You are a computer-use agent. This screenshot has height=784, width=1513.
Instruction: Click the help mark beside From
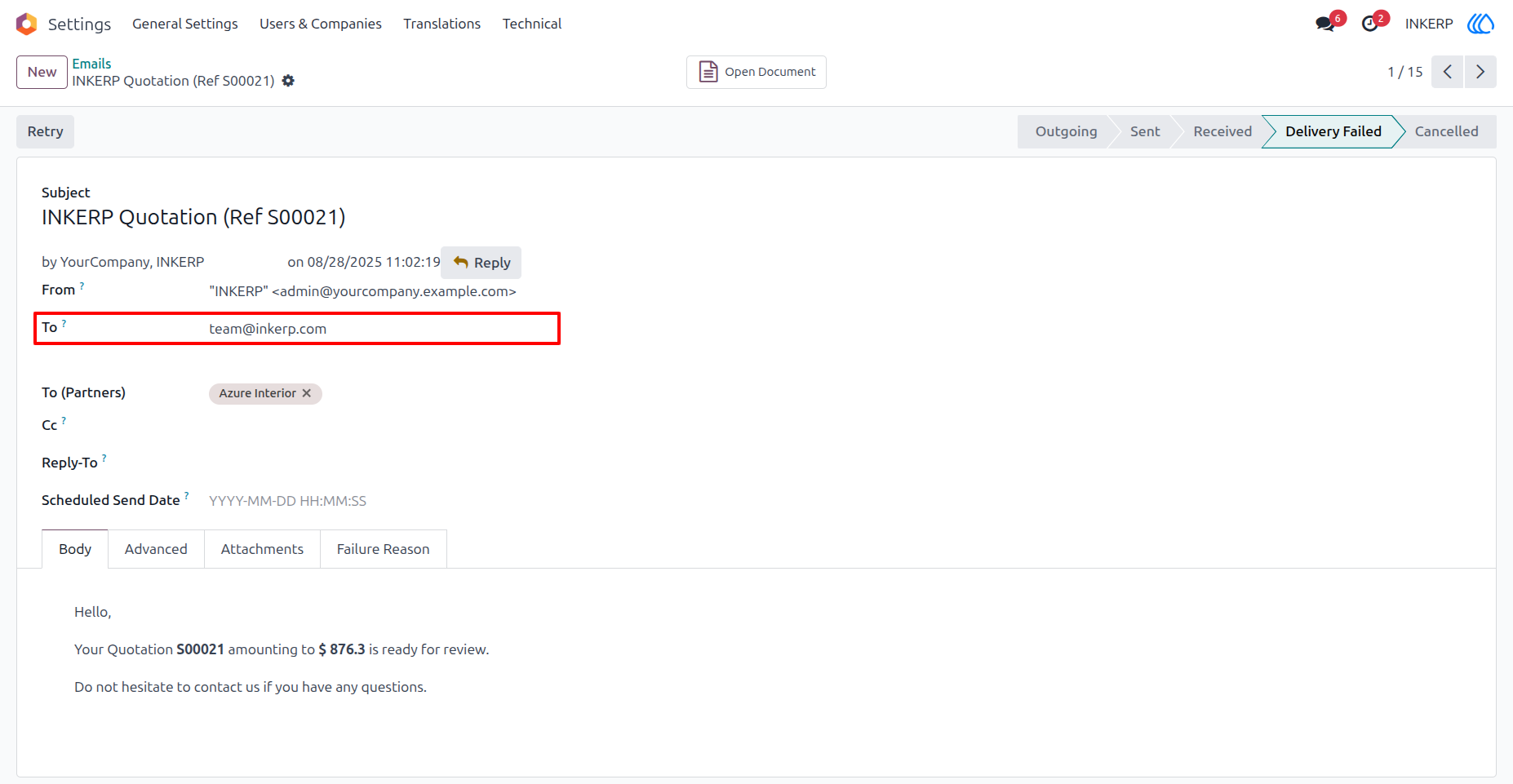point(82,286)
